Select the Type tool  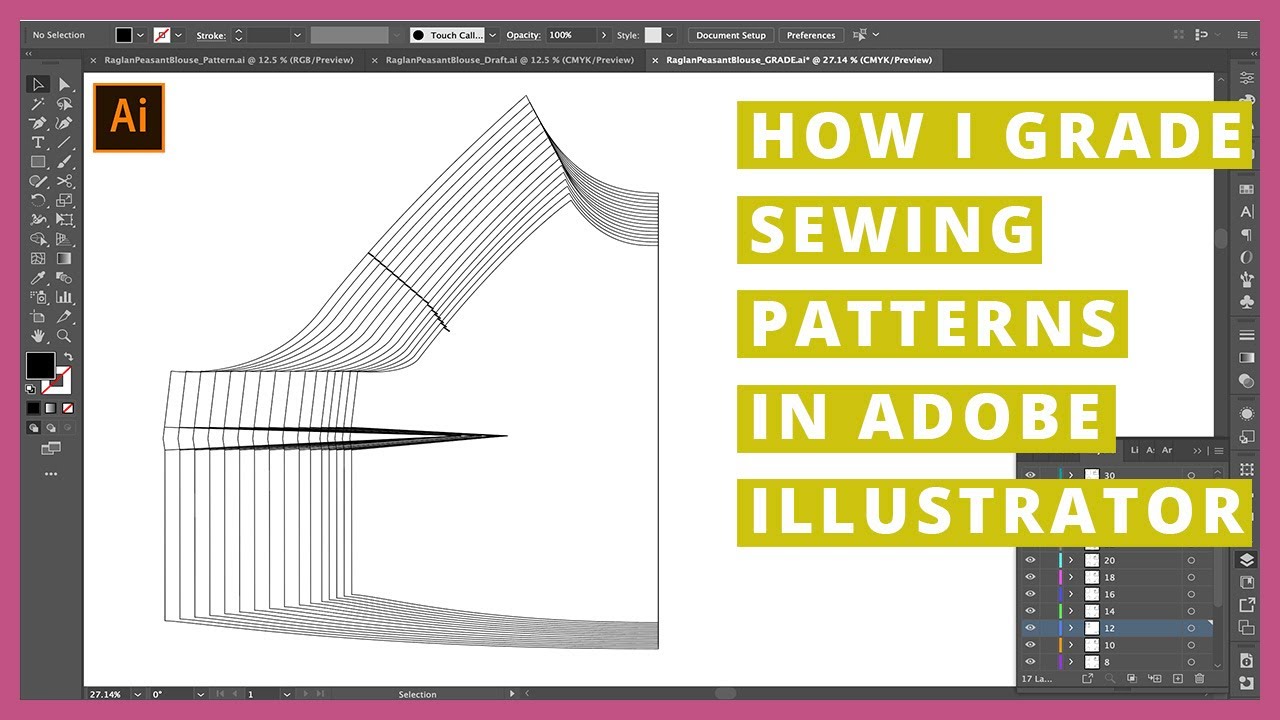tap(38, 143)
